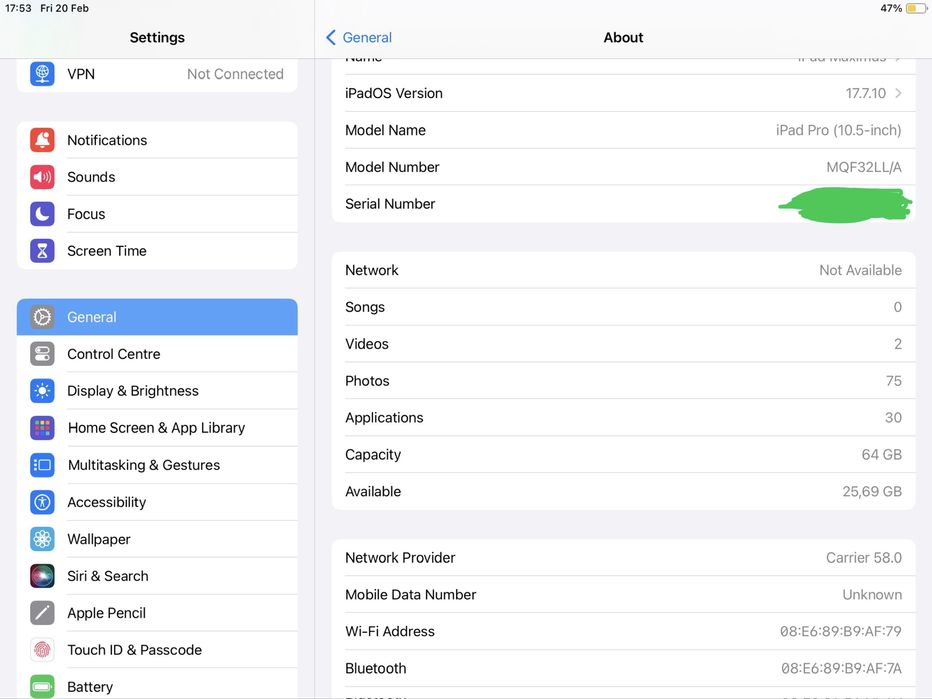Tap the Photos count 75
This screenshot has height=699, width=932.
click(x=893, y=381)
